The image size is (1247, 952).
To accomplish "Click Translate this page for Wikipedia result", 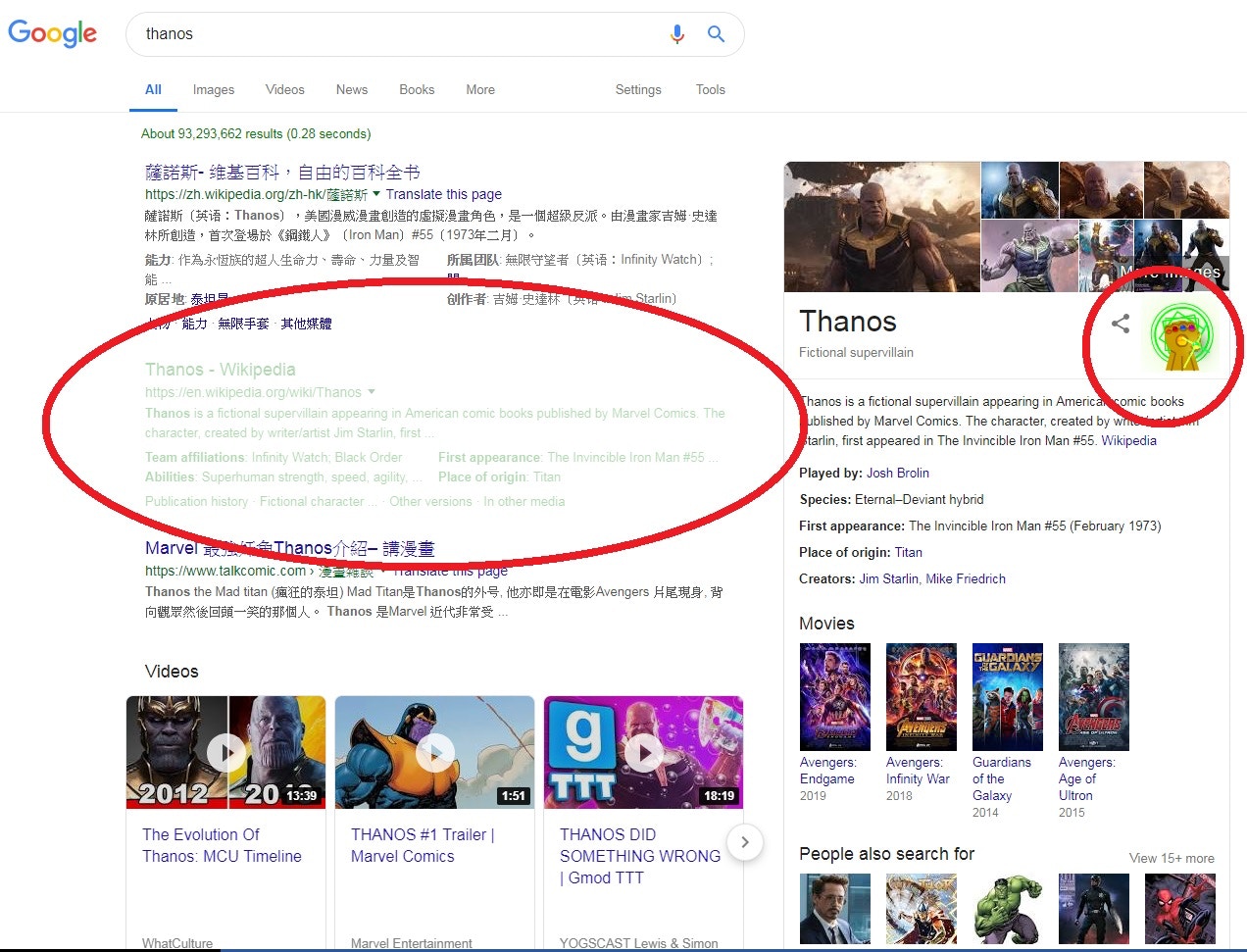I will click(x=443, y=194).
